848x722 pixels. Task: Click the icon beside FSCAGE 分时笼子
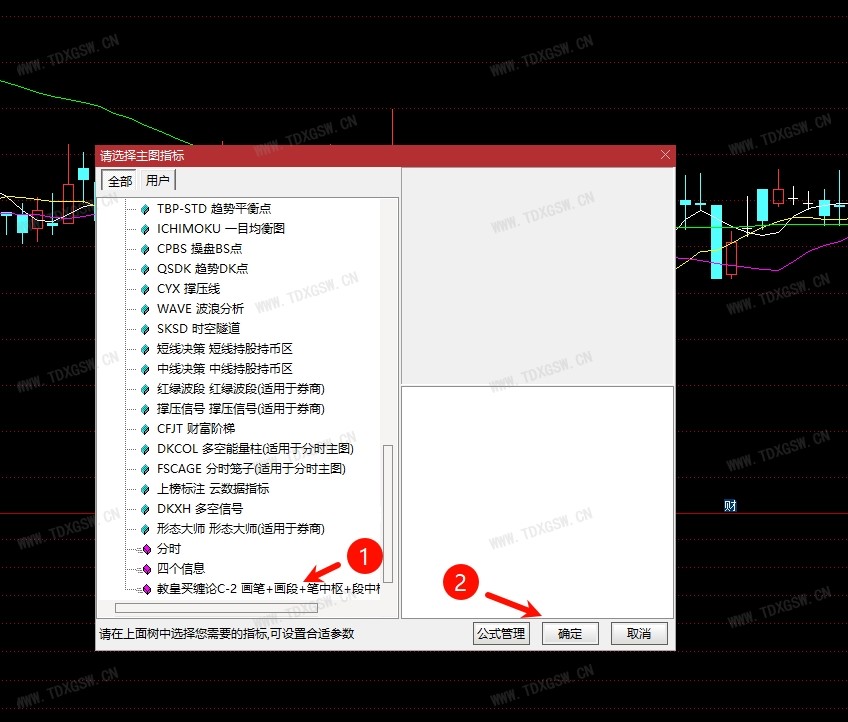[x=145, y=469]
